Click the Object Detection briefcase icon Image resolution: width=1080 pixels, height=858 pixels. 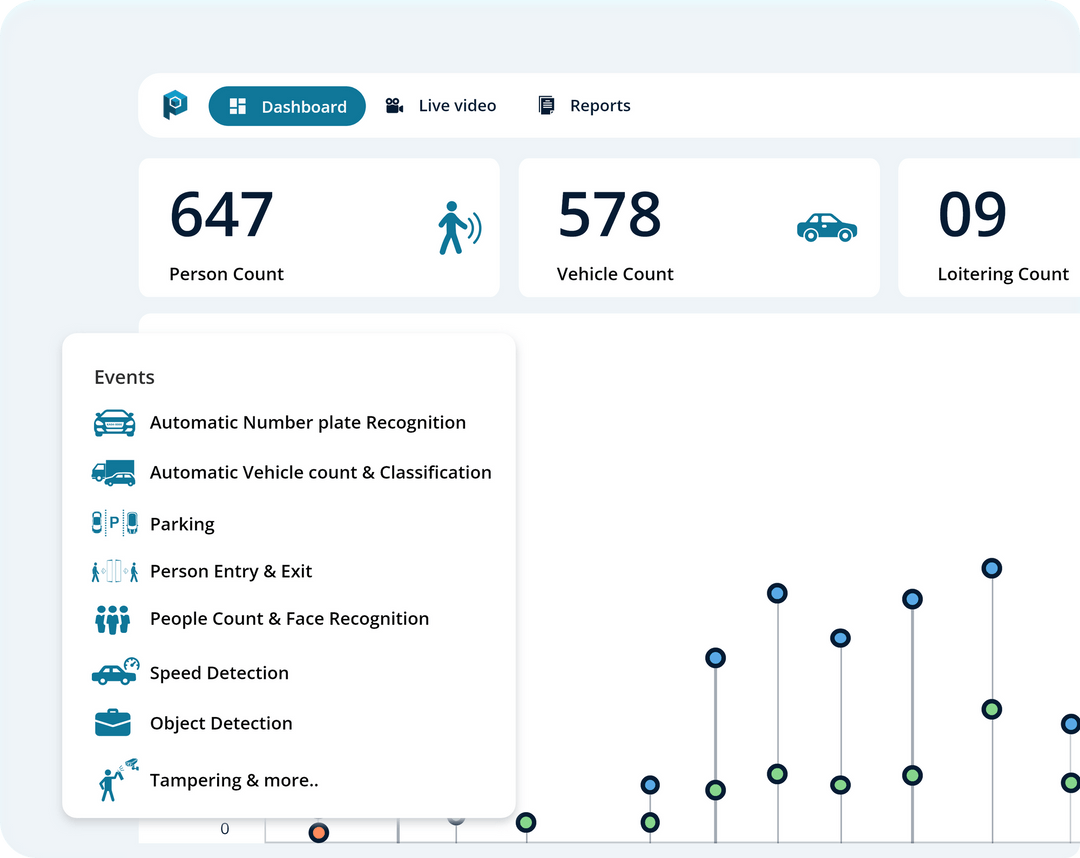click(112, 722)
